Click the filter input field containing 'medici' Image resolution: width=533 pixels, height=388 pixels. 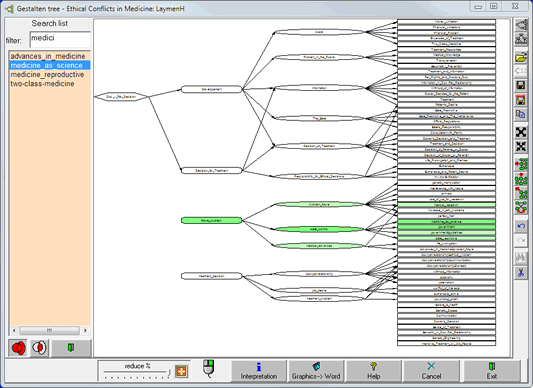60,39
